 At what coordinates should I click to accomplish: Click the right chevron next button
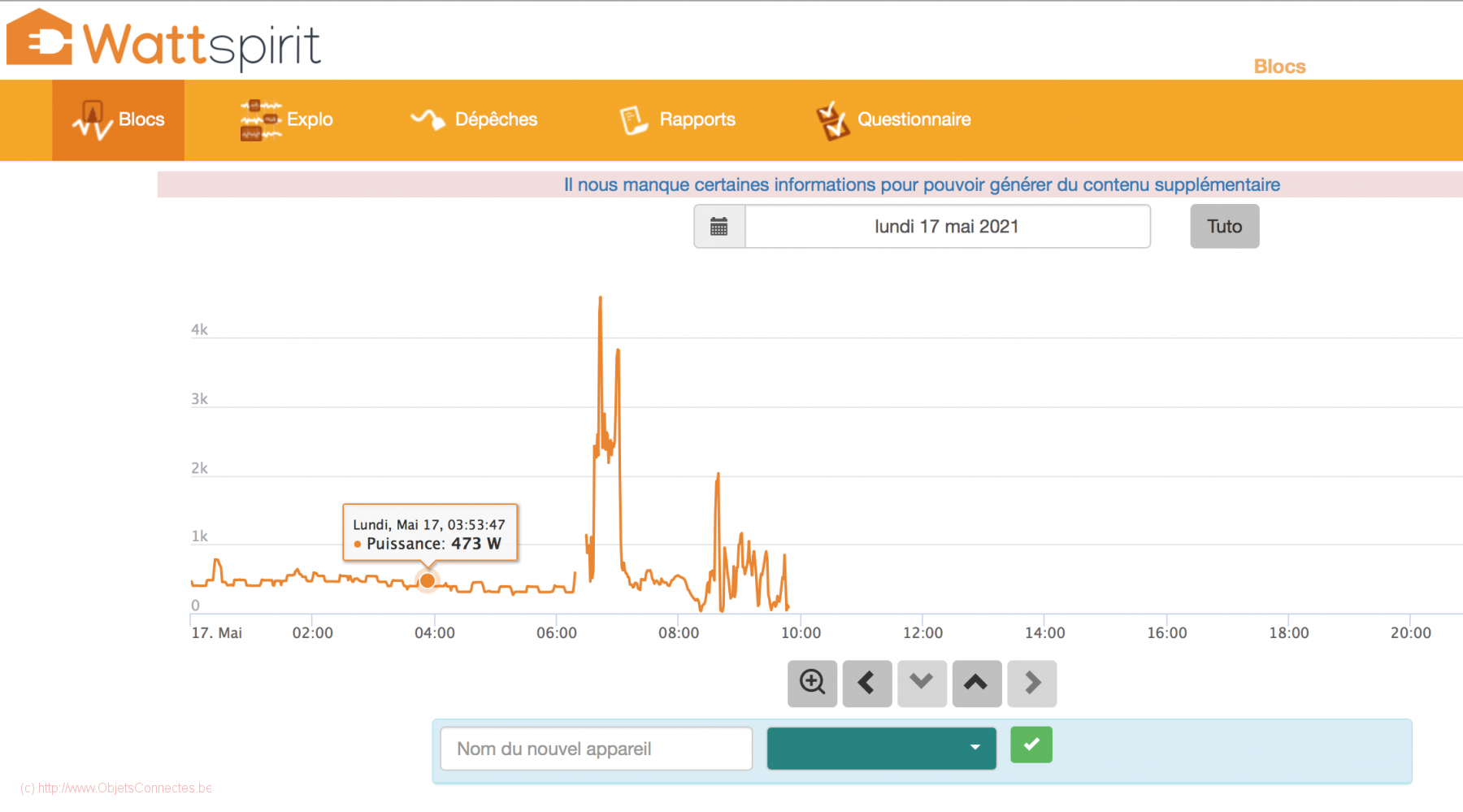1032,683
